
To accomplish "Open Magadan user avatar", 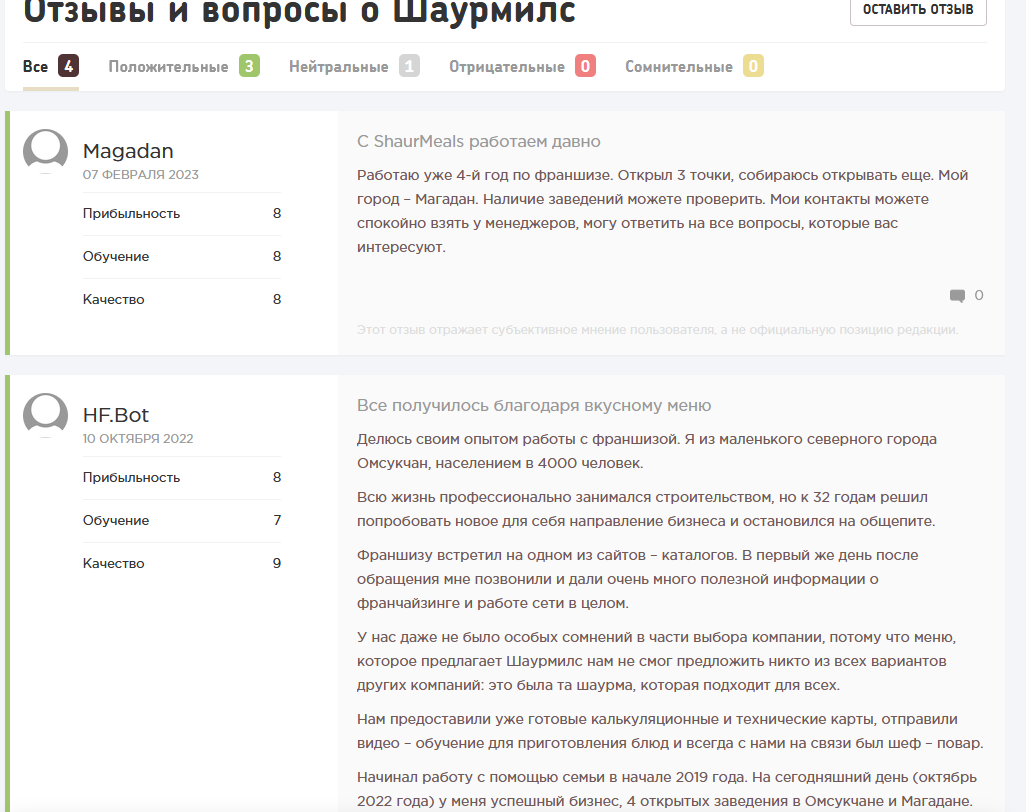I will point(45,151).
